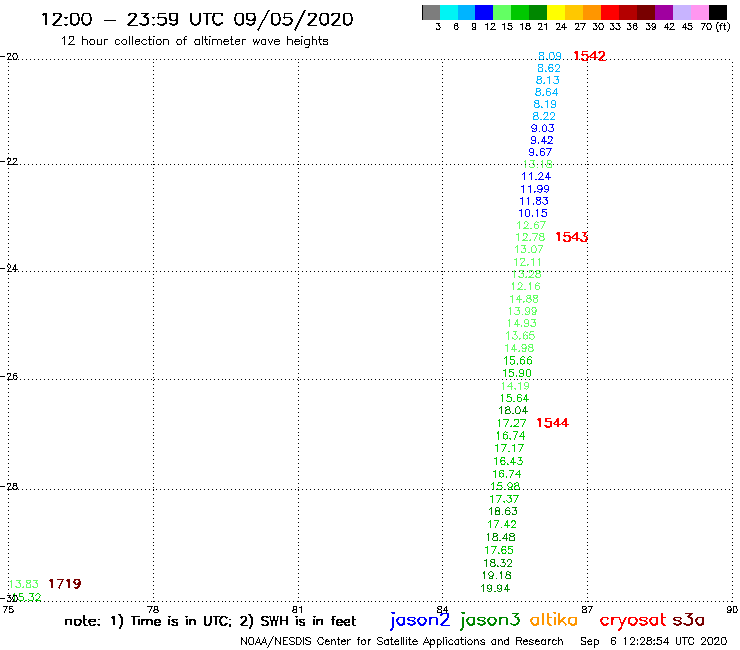Click the value 14.88
The image size is (740, 650).
click(x=524, y=299)
